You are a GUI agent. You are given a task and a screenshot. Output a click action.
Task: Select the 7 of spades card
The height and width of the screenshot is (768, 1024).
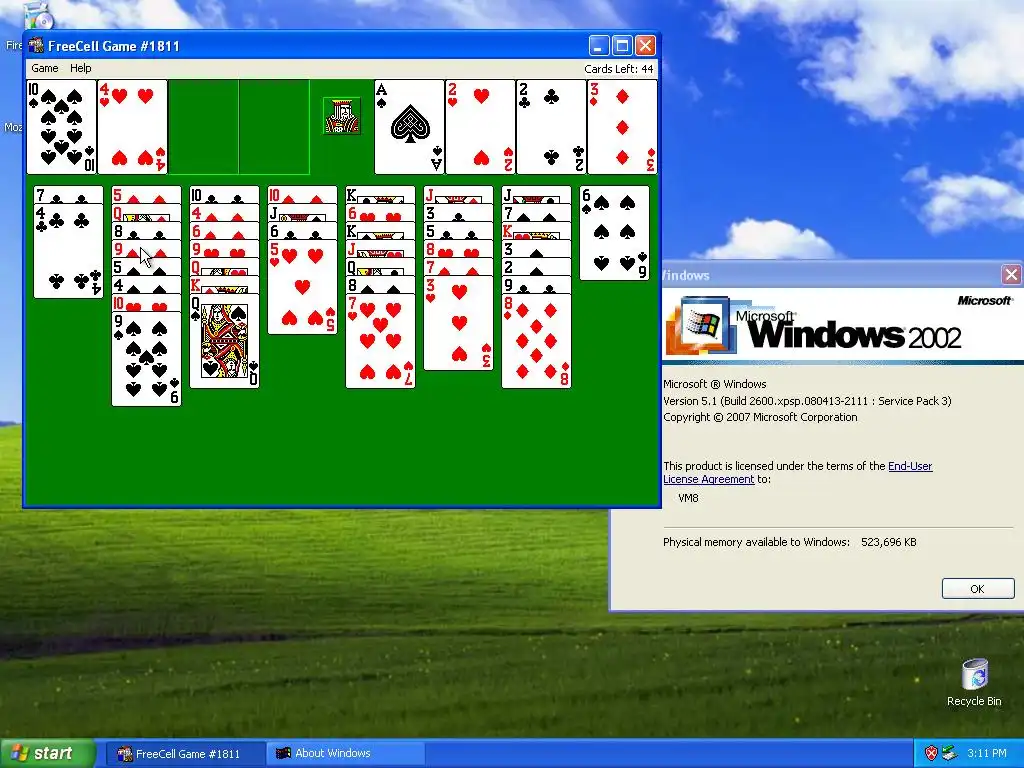tap(536, 212)
